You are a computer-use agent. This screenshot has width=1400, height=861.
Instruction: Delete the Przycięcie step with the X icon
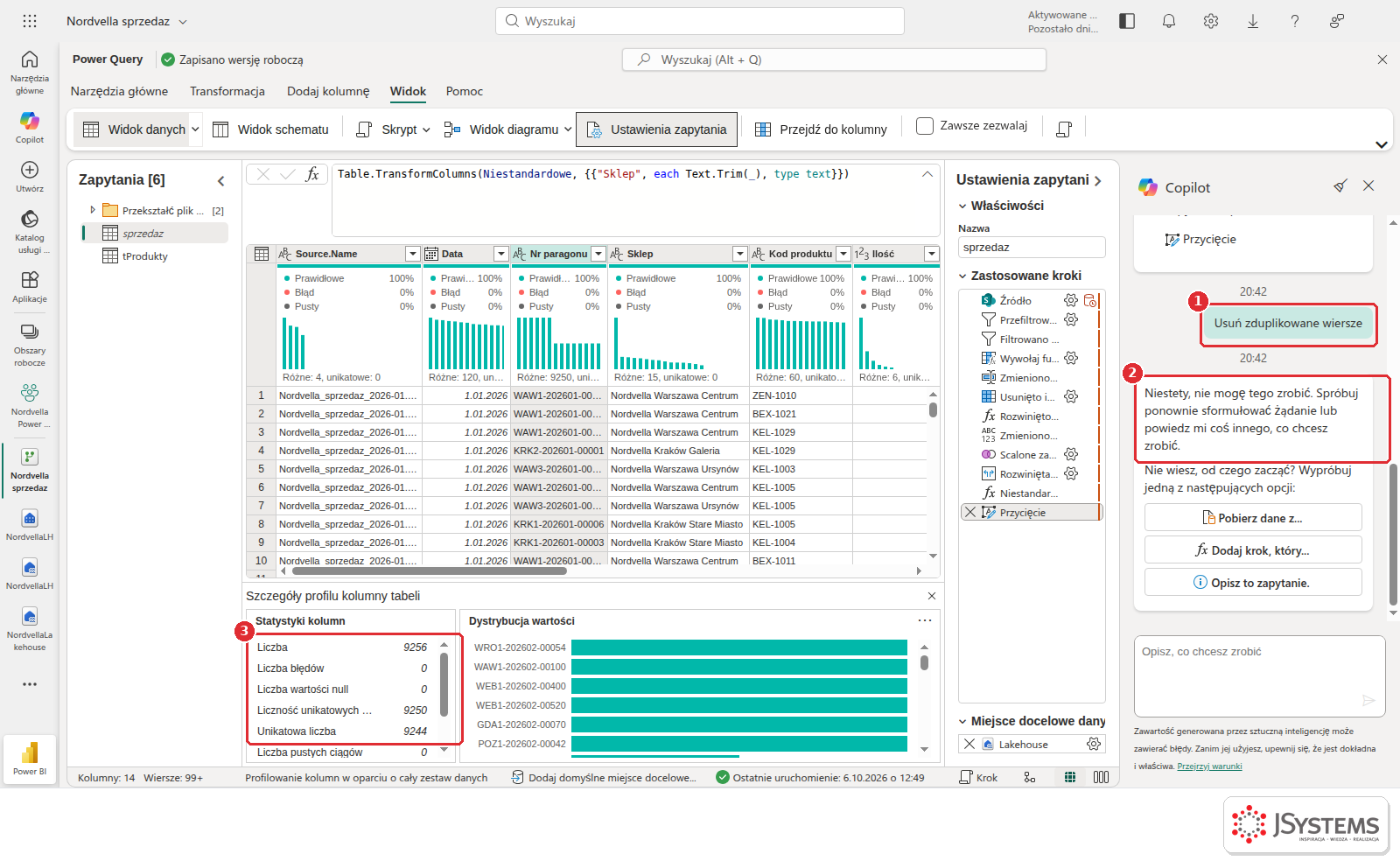(969, 513)
